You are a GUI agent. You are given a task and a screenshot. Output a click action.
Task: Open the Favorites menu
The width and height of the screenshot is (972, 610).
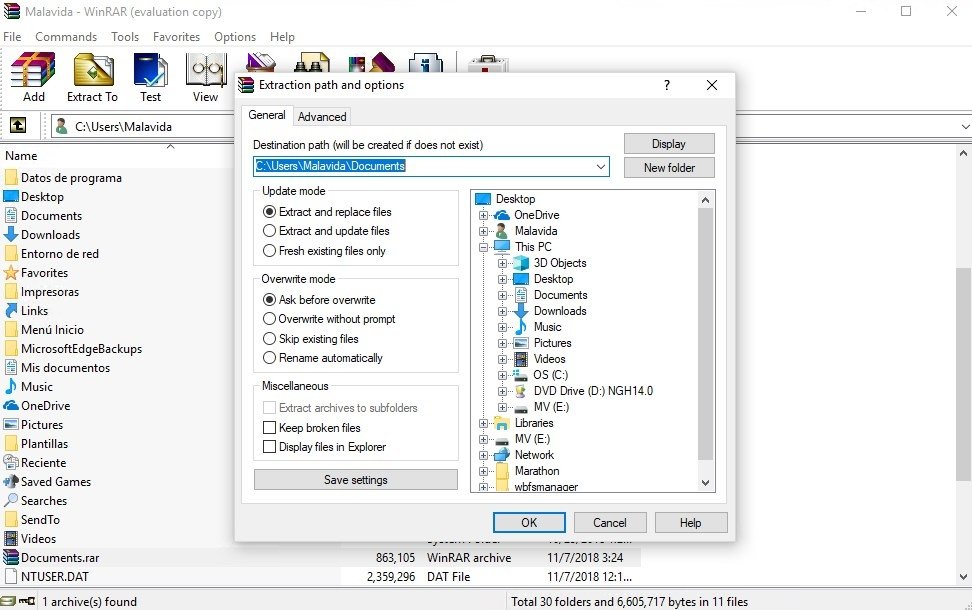coord(176,37)
